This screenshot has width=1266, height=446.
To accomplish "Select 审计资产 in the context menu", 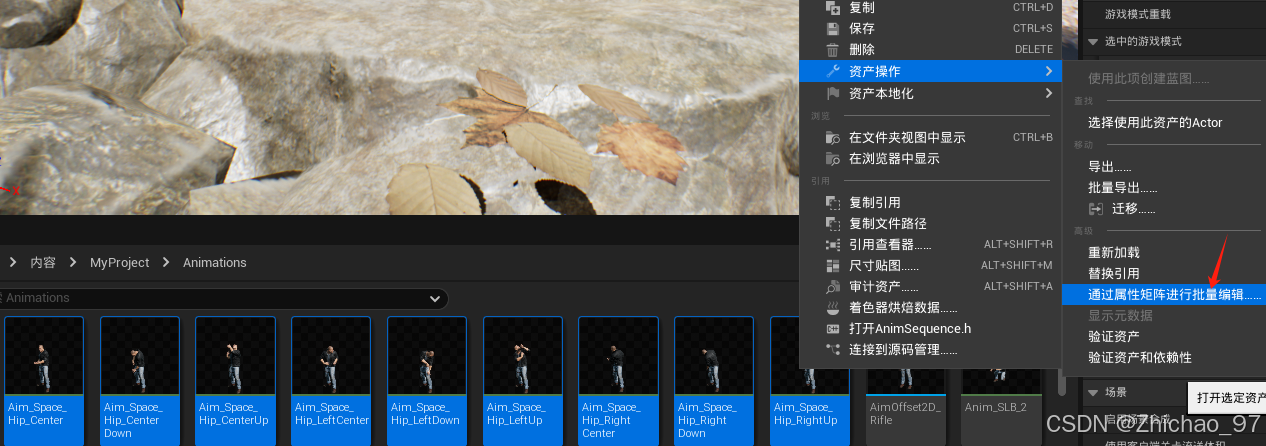I will click(883, 287).
